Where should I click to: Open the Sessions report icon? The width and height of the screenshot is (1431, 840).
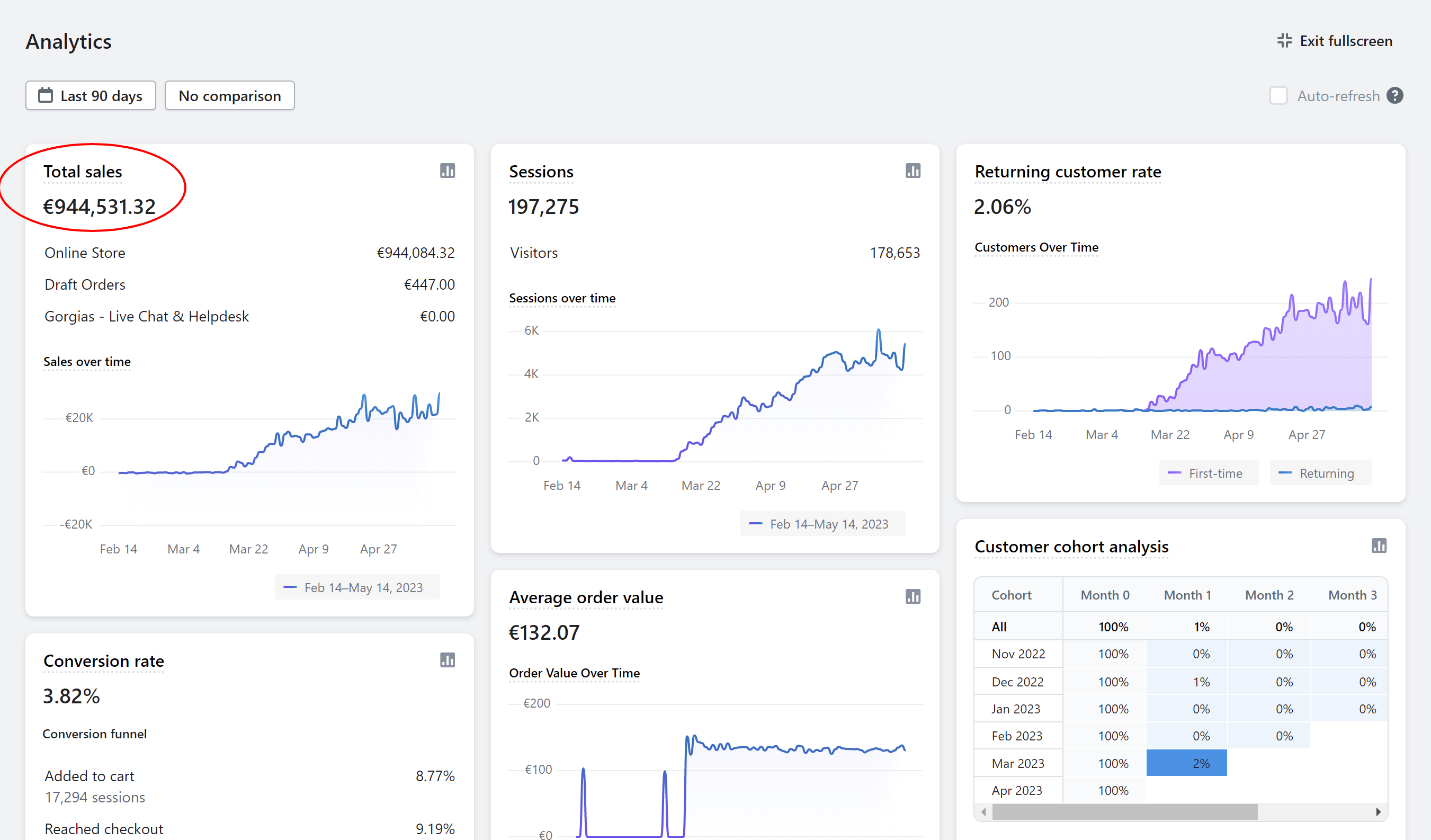point(913,171)
